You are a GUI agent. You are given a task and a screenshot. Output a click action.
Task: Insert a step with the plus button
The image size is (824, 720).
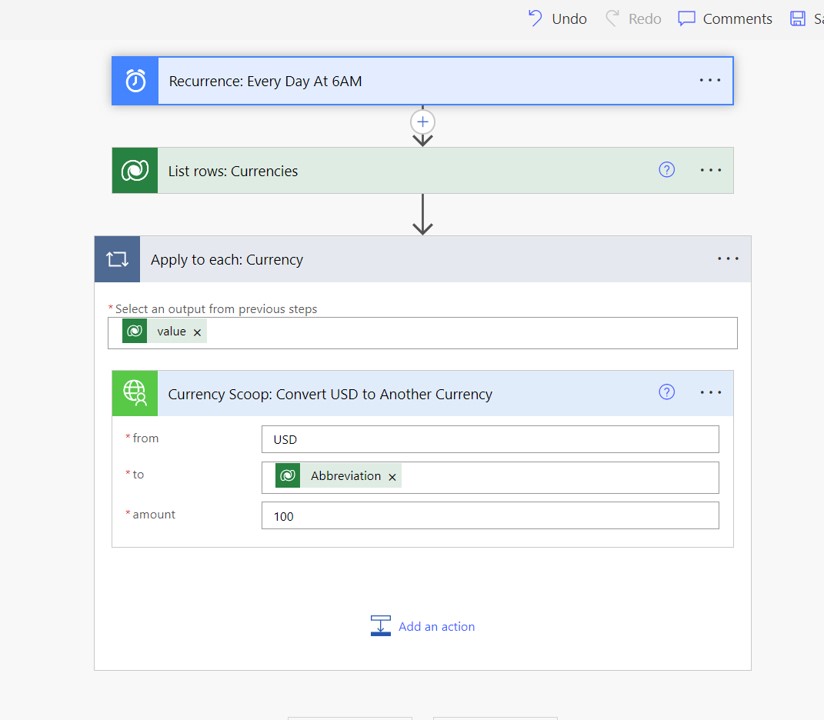(423, 122)
